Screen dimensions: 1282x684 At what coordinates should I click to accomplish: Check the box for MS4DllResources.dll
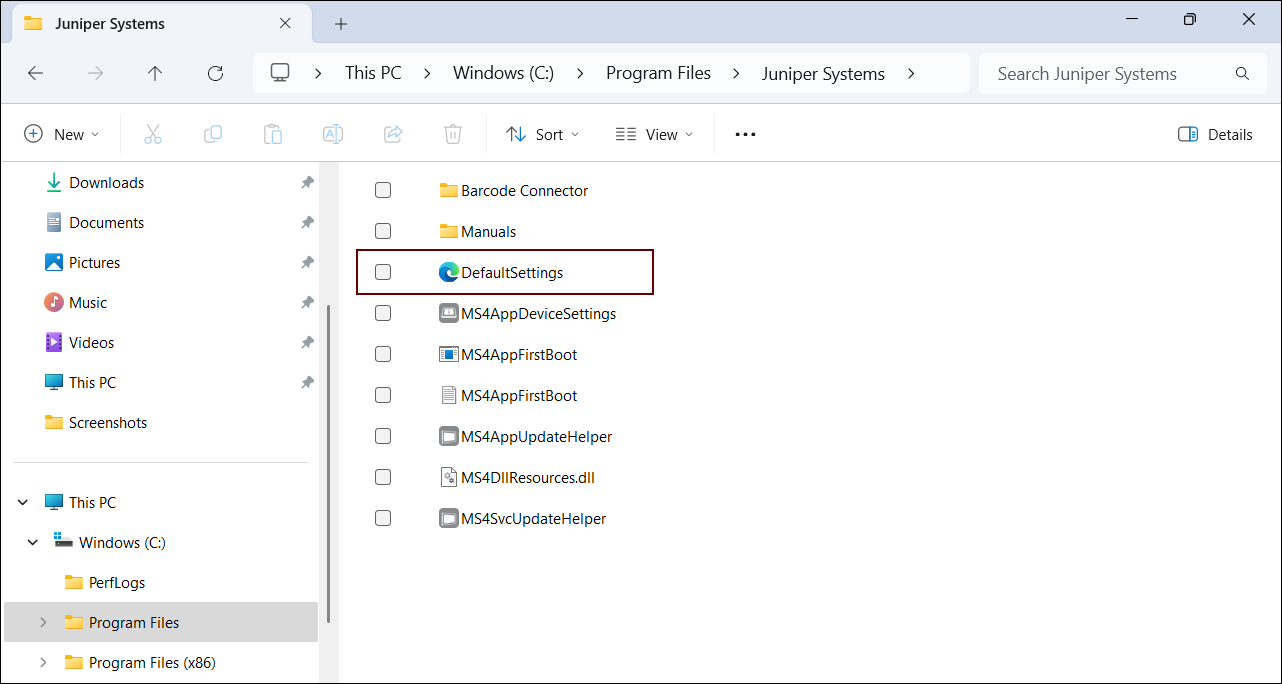[383, 477]
